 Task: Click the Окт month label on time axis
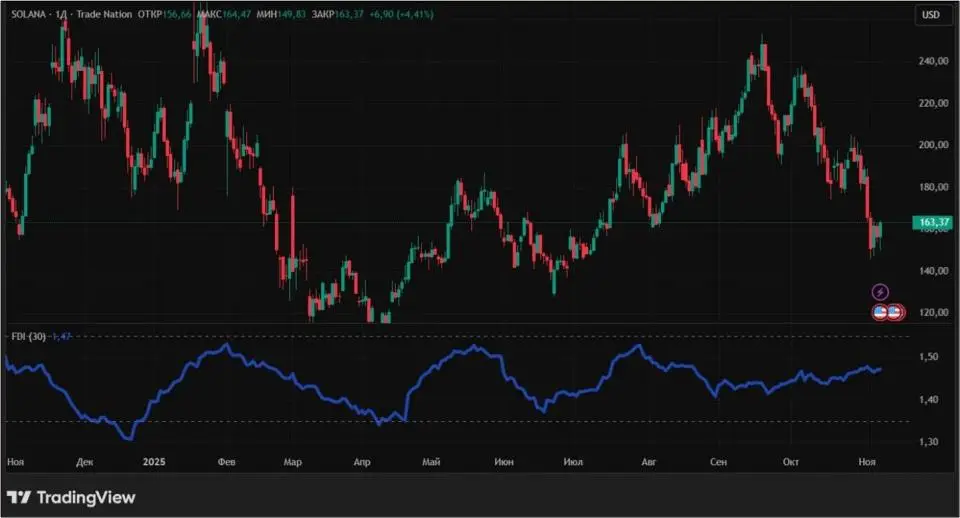tap(791, 462)
